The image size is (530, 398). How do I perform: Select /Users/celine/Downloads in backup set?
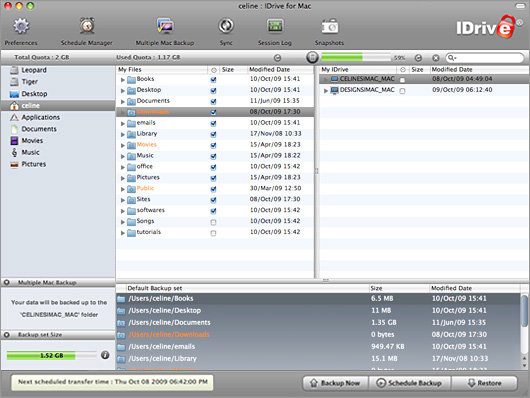click(x=318, y=334)
